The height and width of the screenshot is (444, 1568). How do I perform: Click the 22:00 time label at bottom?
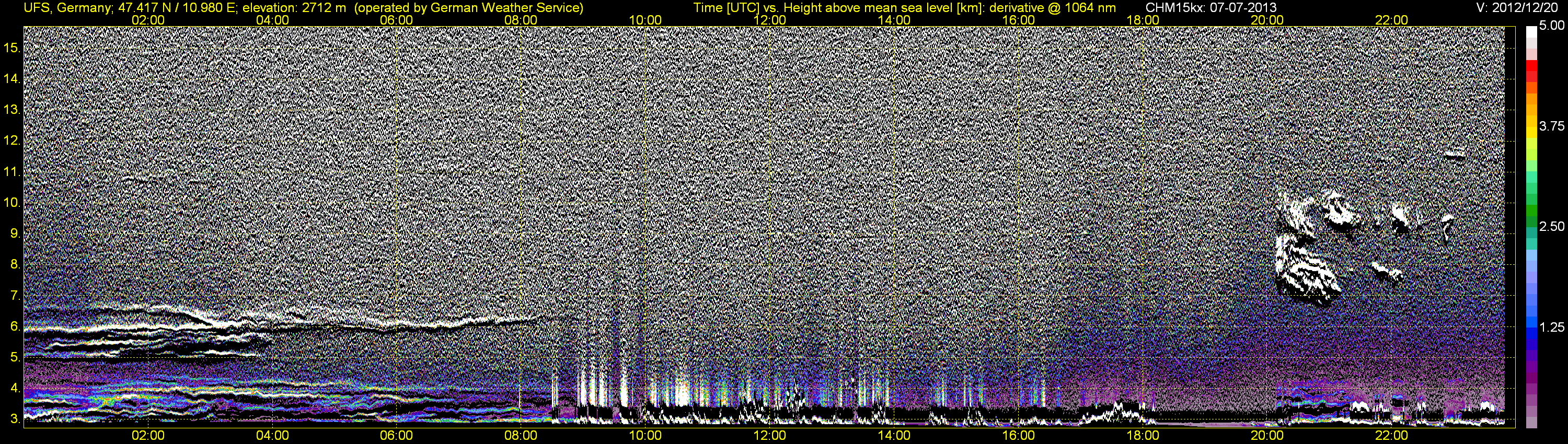click(x=1391, y=436)
